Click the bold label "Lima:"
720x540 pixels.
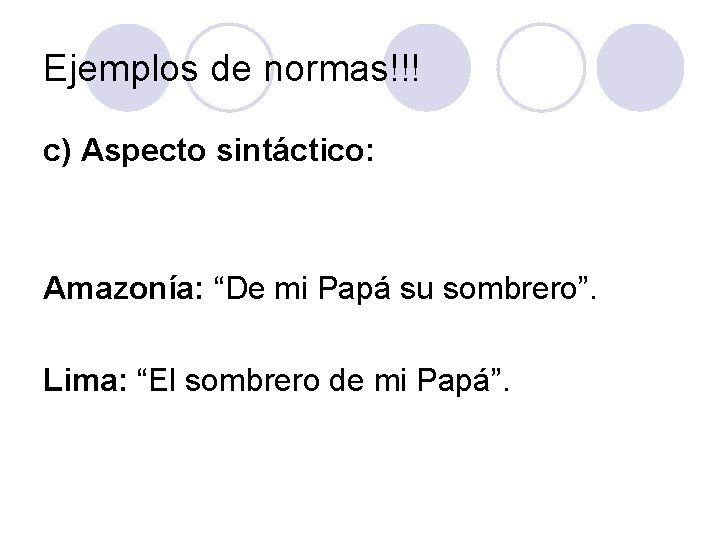click(85, 381)
